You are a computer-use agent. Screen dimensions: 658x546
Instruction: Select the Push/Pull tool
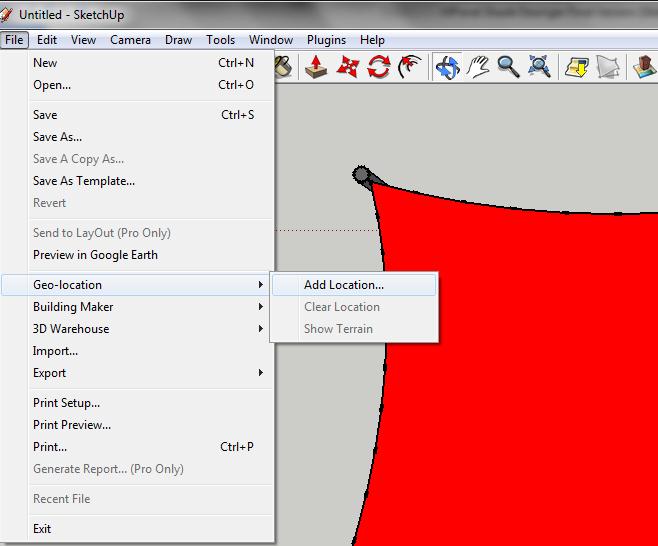(x=316, y=67)
